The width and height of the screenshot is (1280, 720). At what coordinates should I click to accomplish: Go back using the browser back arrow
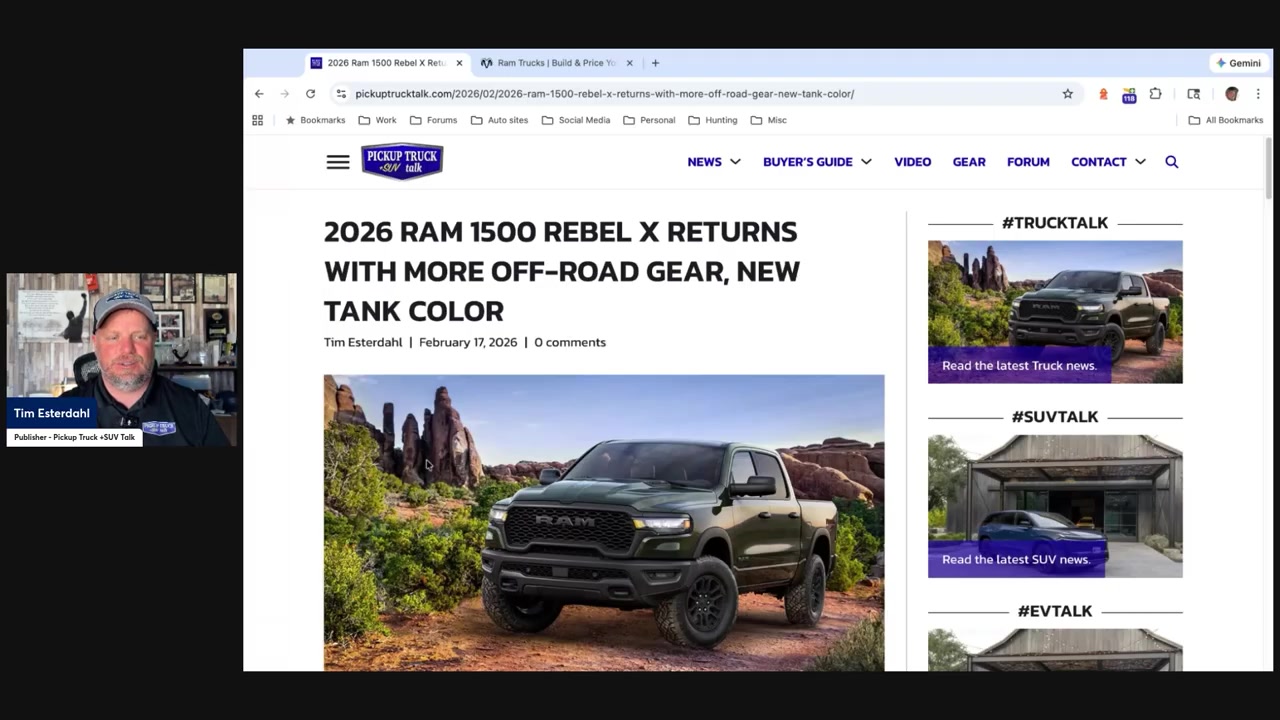tap(259, 93)
